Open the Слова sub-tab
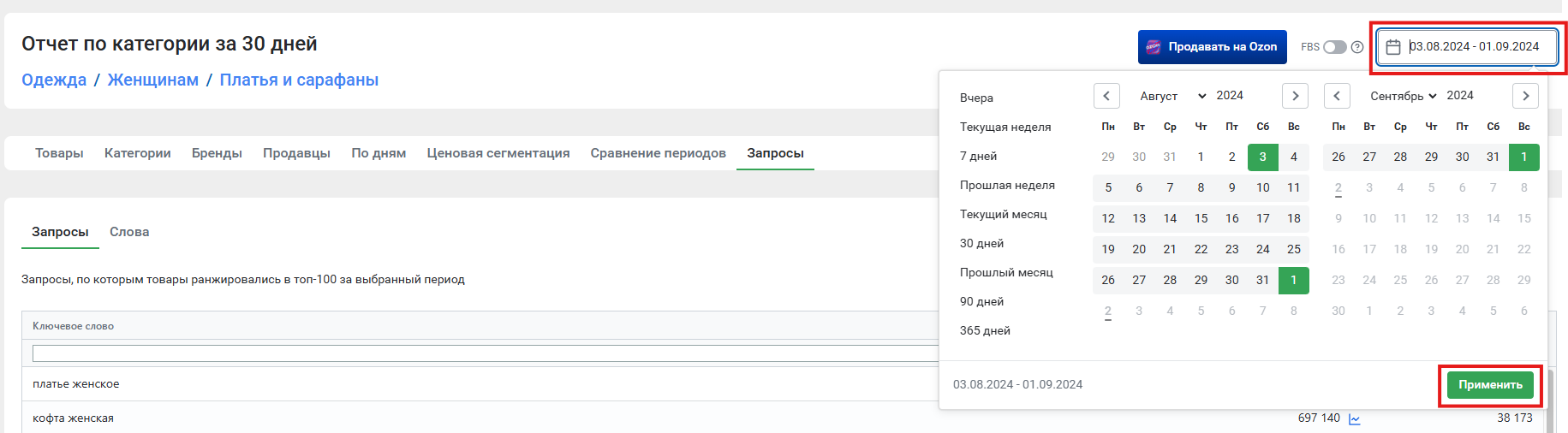 [x=129, y=232]
